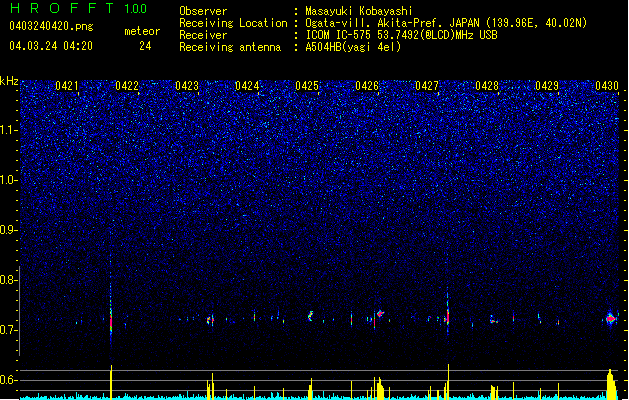Click the 'meteor' label

tap(142, 31)
